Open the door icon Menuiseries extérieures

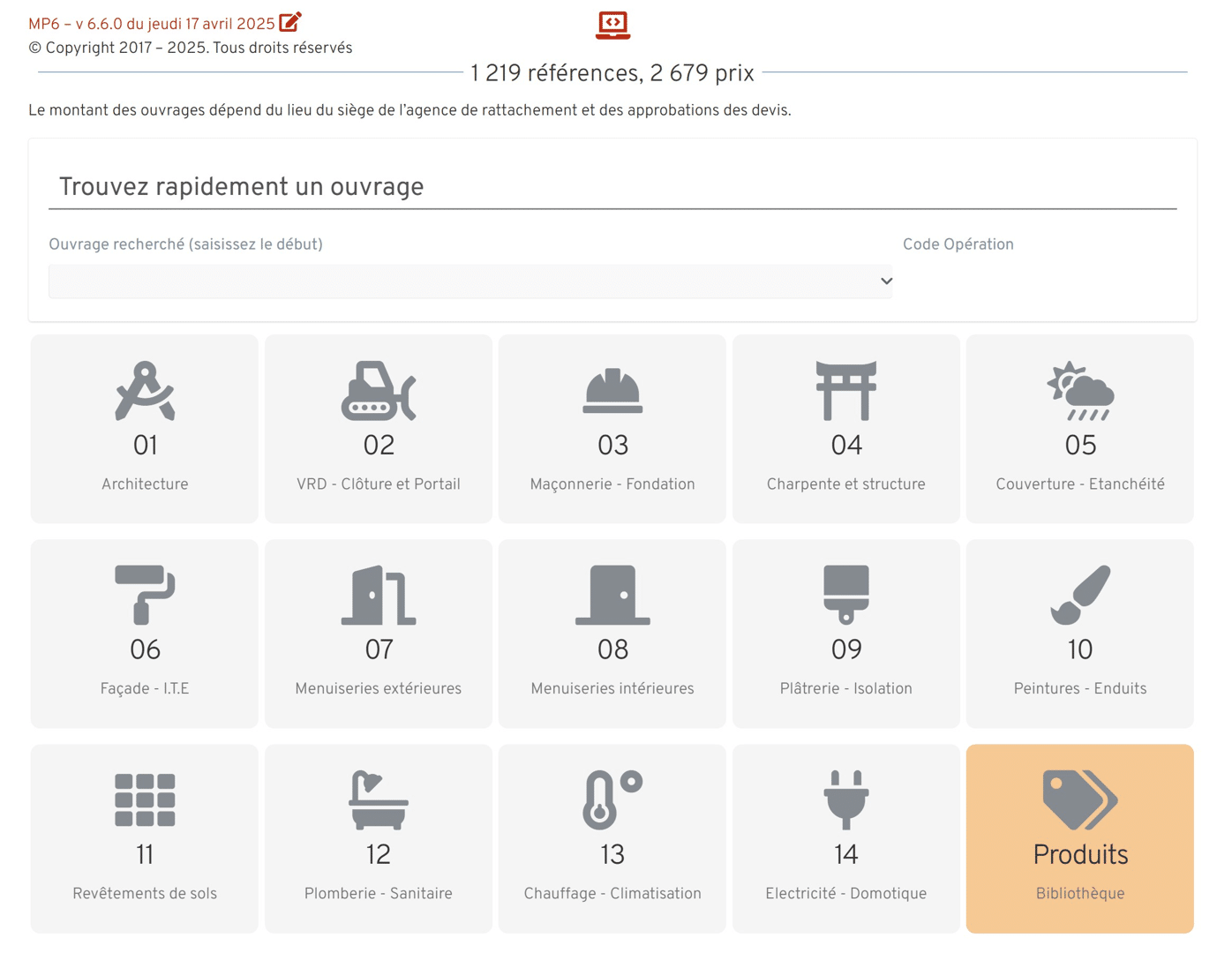[x=378, y=595]
